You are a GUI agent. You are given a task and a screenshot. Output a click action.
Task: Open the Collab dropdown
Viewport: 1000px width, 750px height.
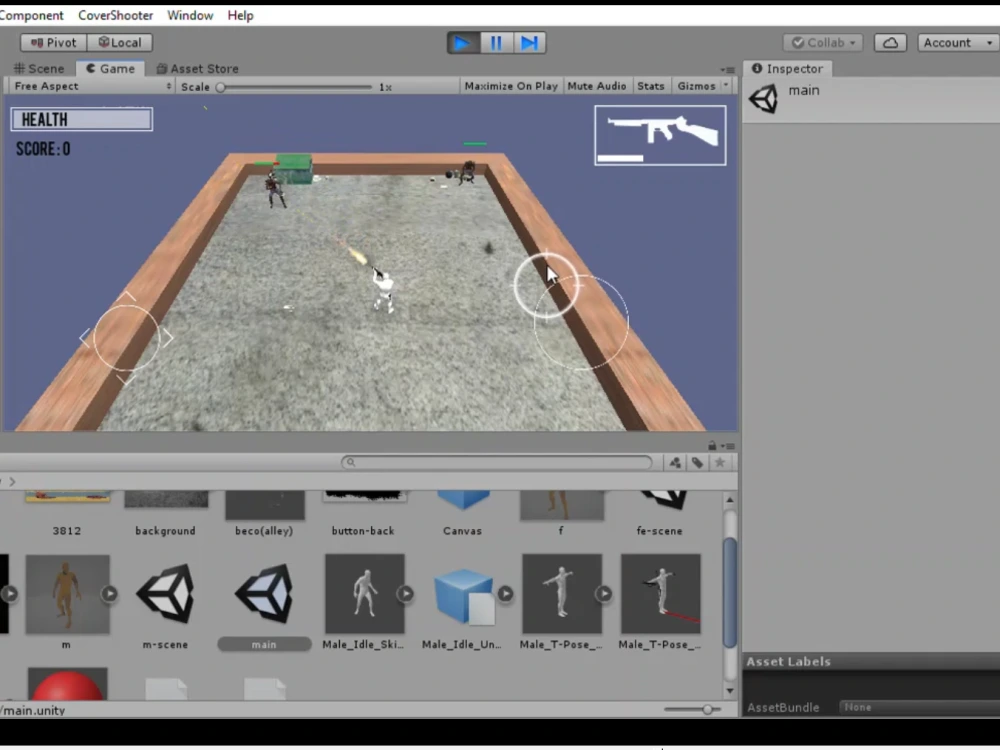(x=823, y=43)
